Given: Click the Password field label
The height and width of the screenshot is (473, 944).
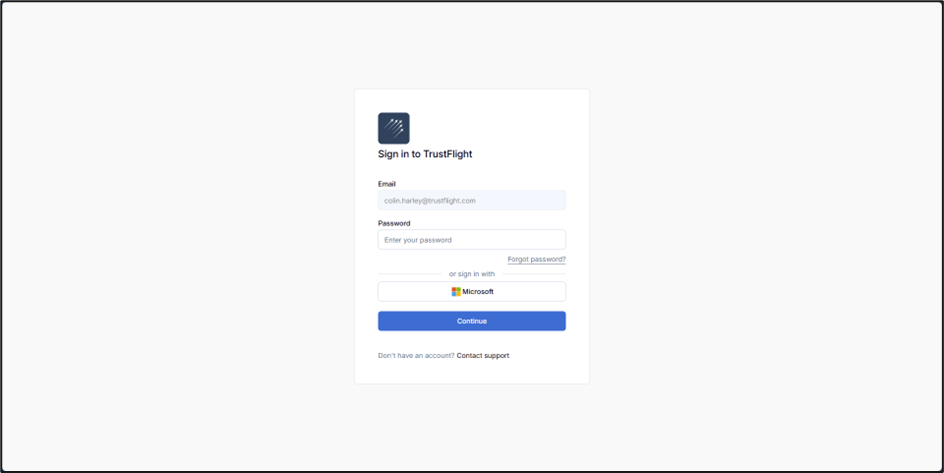Looking at the screenshot, I should [394, 223].
